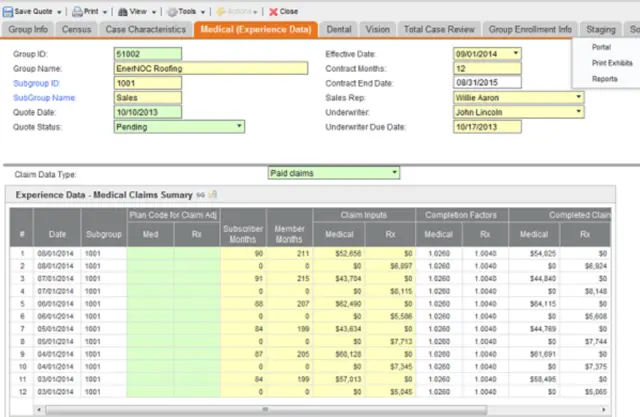Open the Group Enrollment Info tab
This screenshot has width=640, height=417.
coord(530,29)
